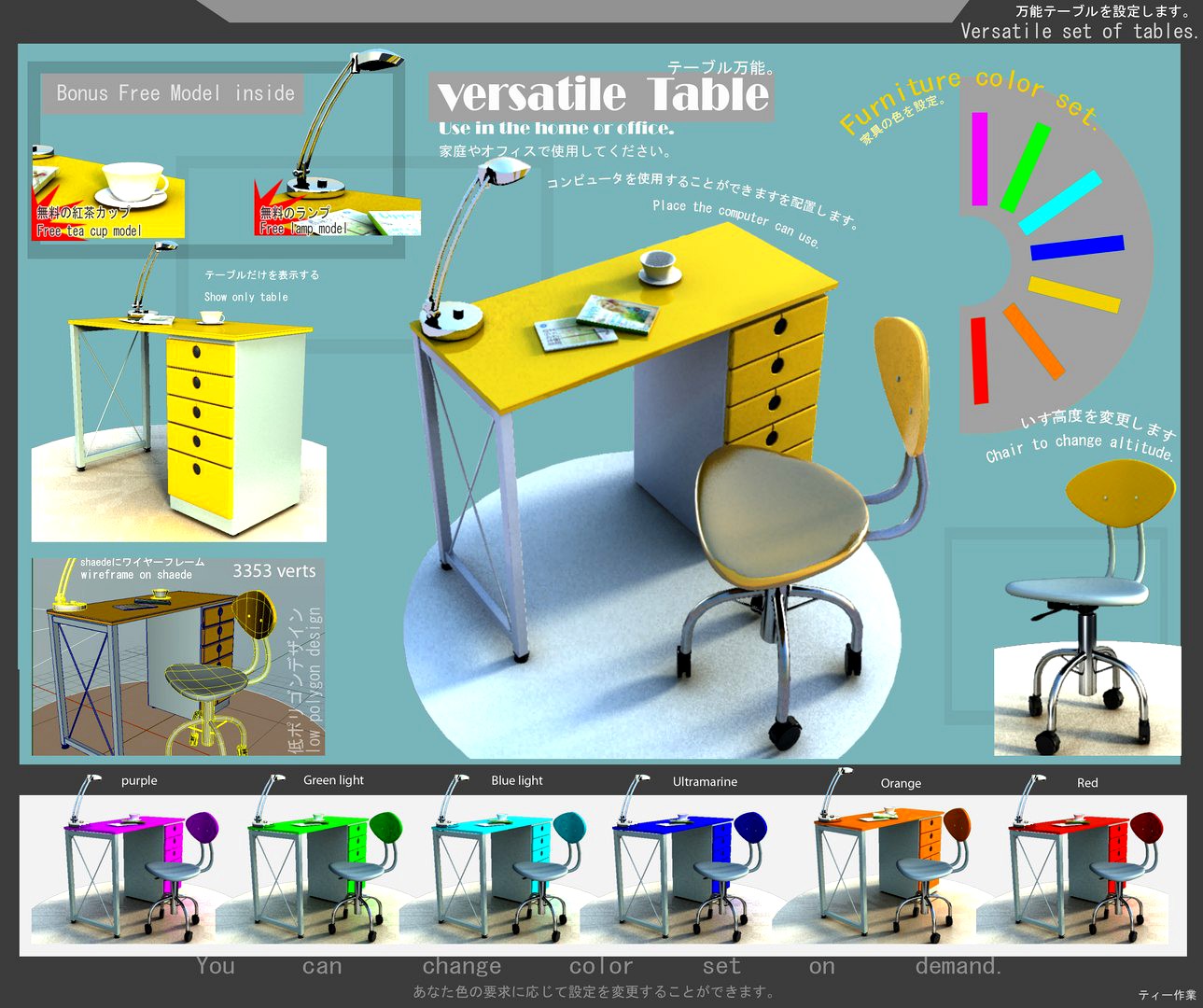Click the wireframe on shaded preview
Image resolution: width=1203 pixels, height=1008 pixels.
point(178,657)
